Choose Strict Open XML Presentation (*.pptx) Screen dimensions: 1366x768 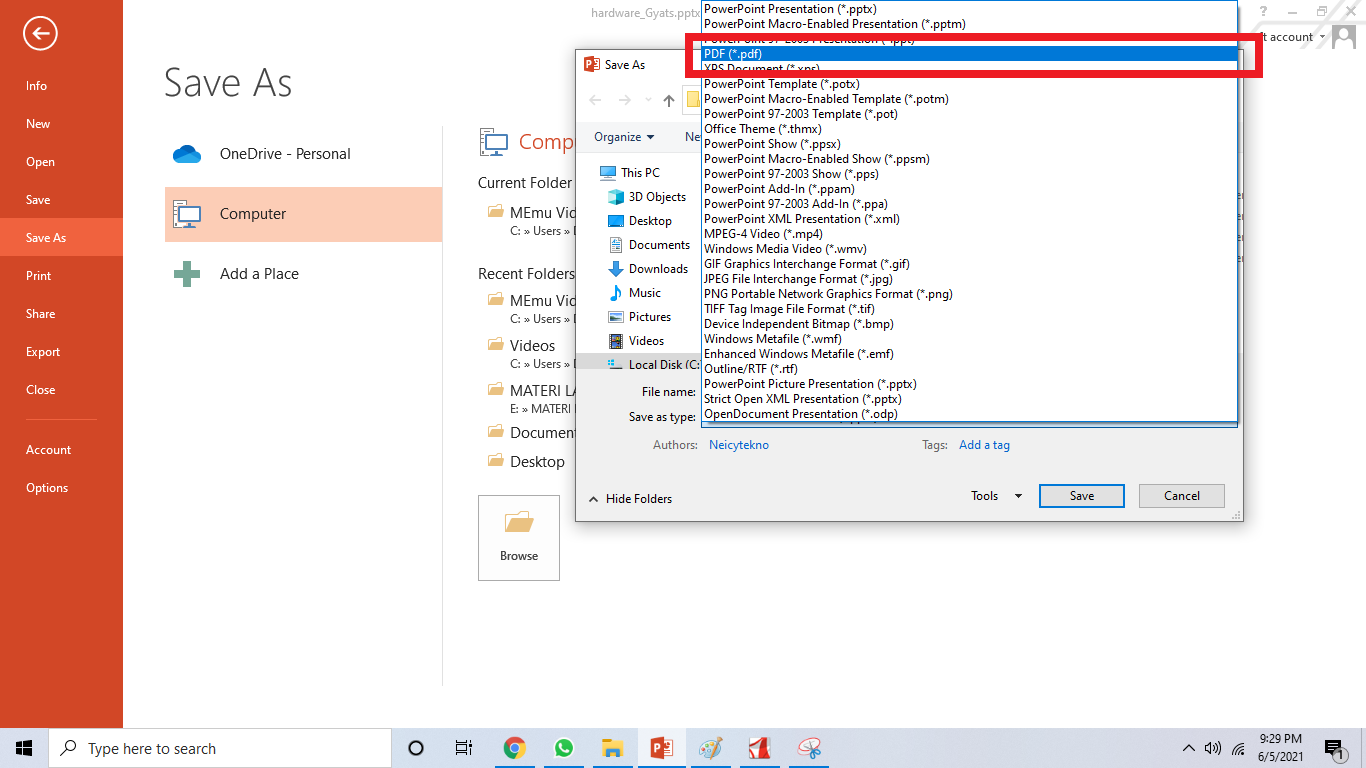(969, 399)
